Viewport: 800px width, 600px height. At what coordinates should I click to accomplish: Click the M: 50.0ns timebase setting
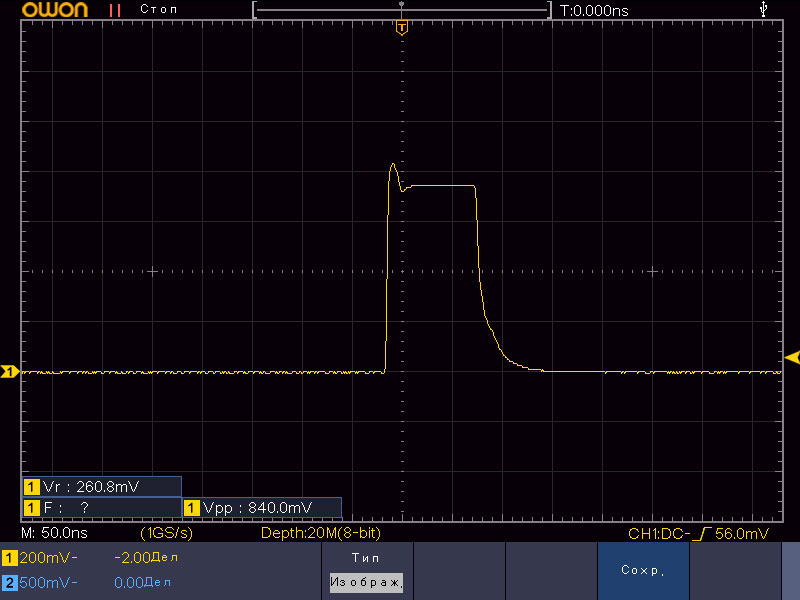point(53,534)
